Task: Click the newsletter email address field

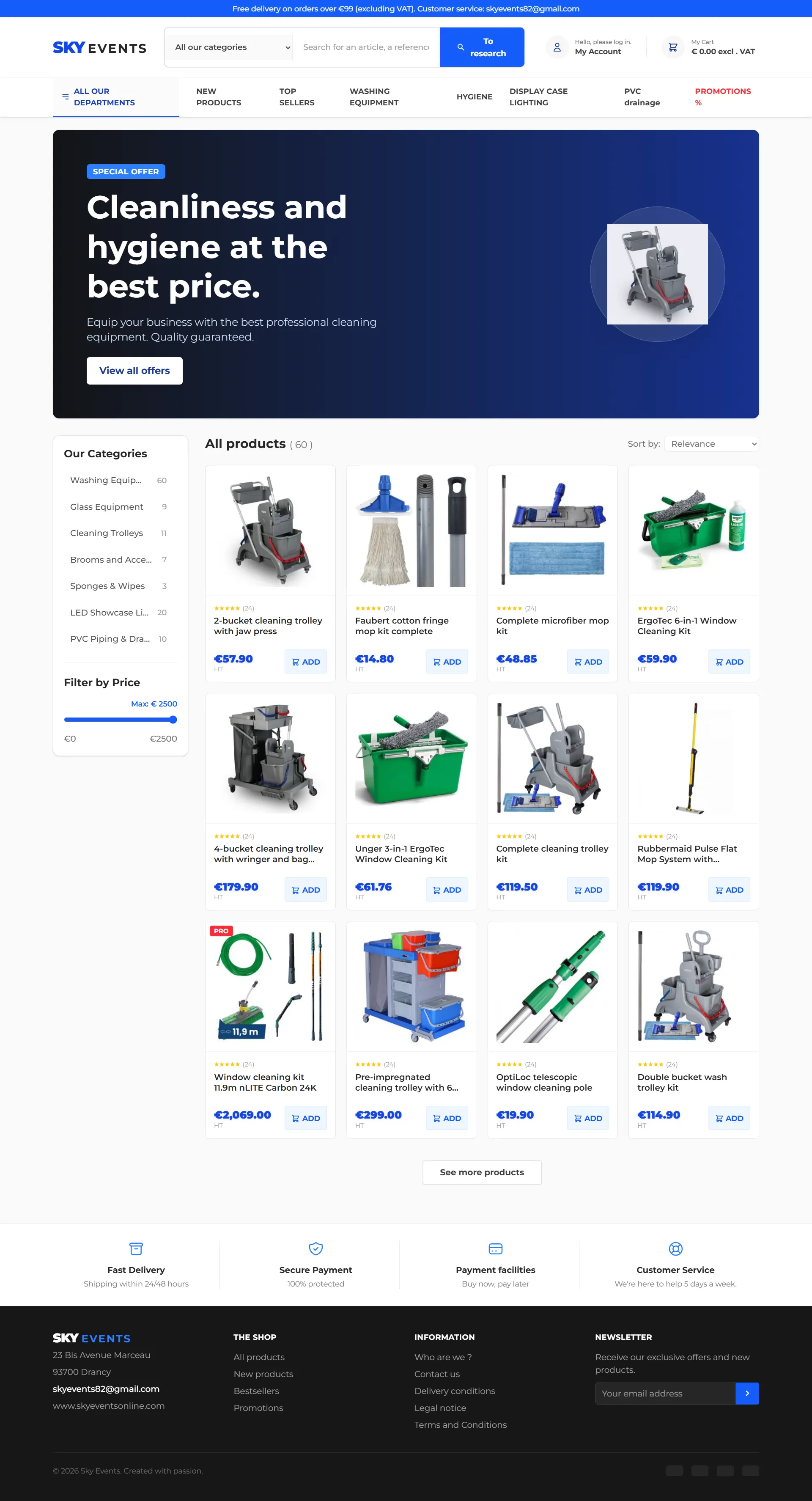Action: [665, 1393]
